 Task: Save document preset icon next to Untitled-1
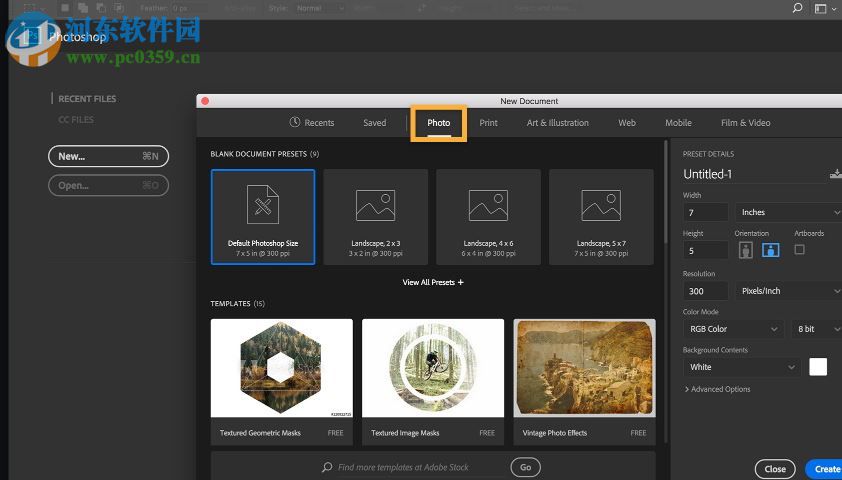(x=836, y=174)
